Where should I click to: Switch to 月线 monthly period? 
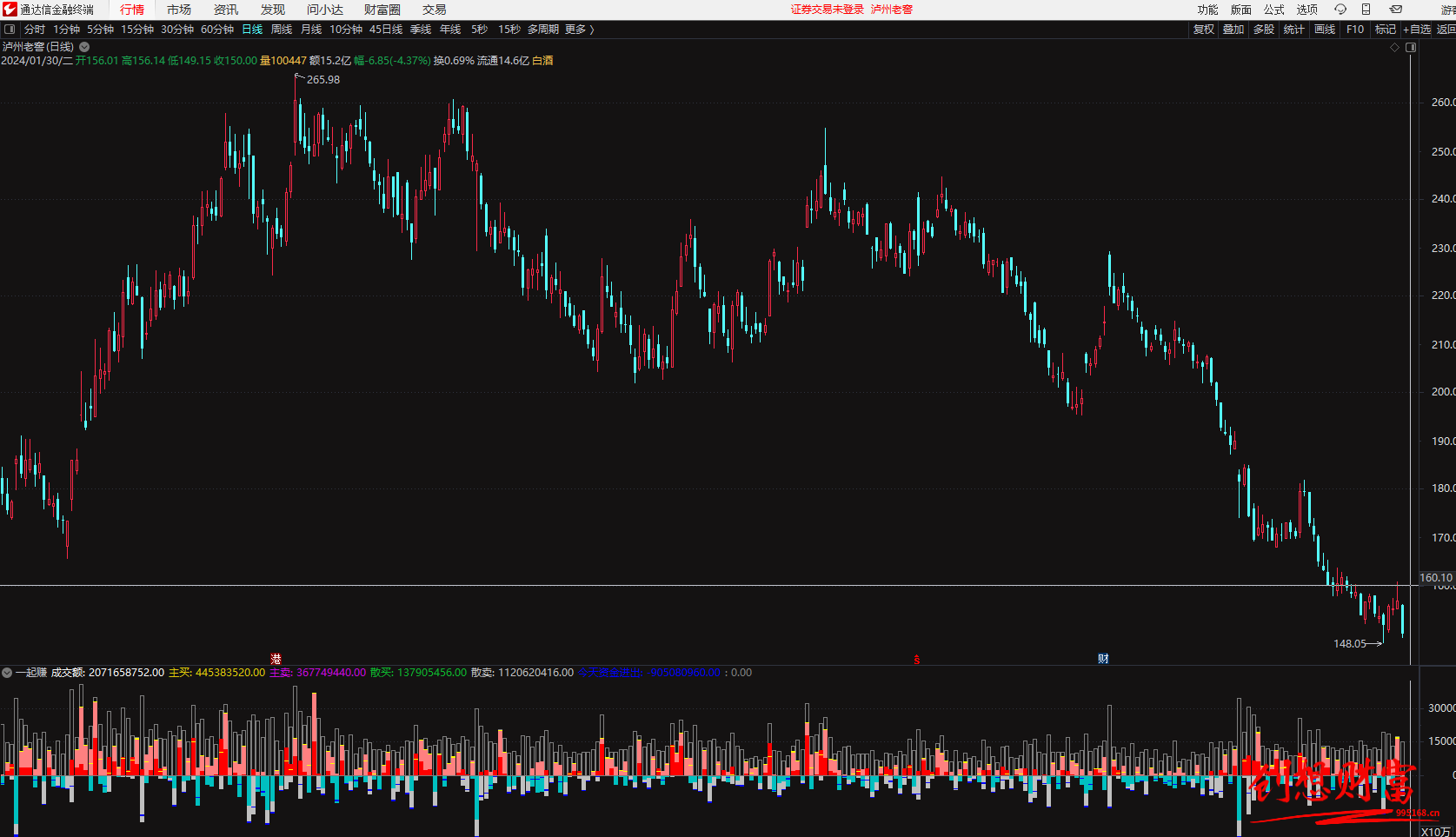tap(311, 30)
